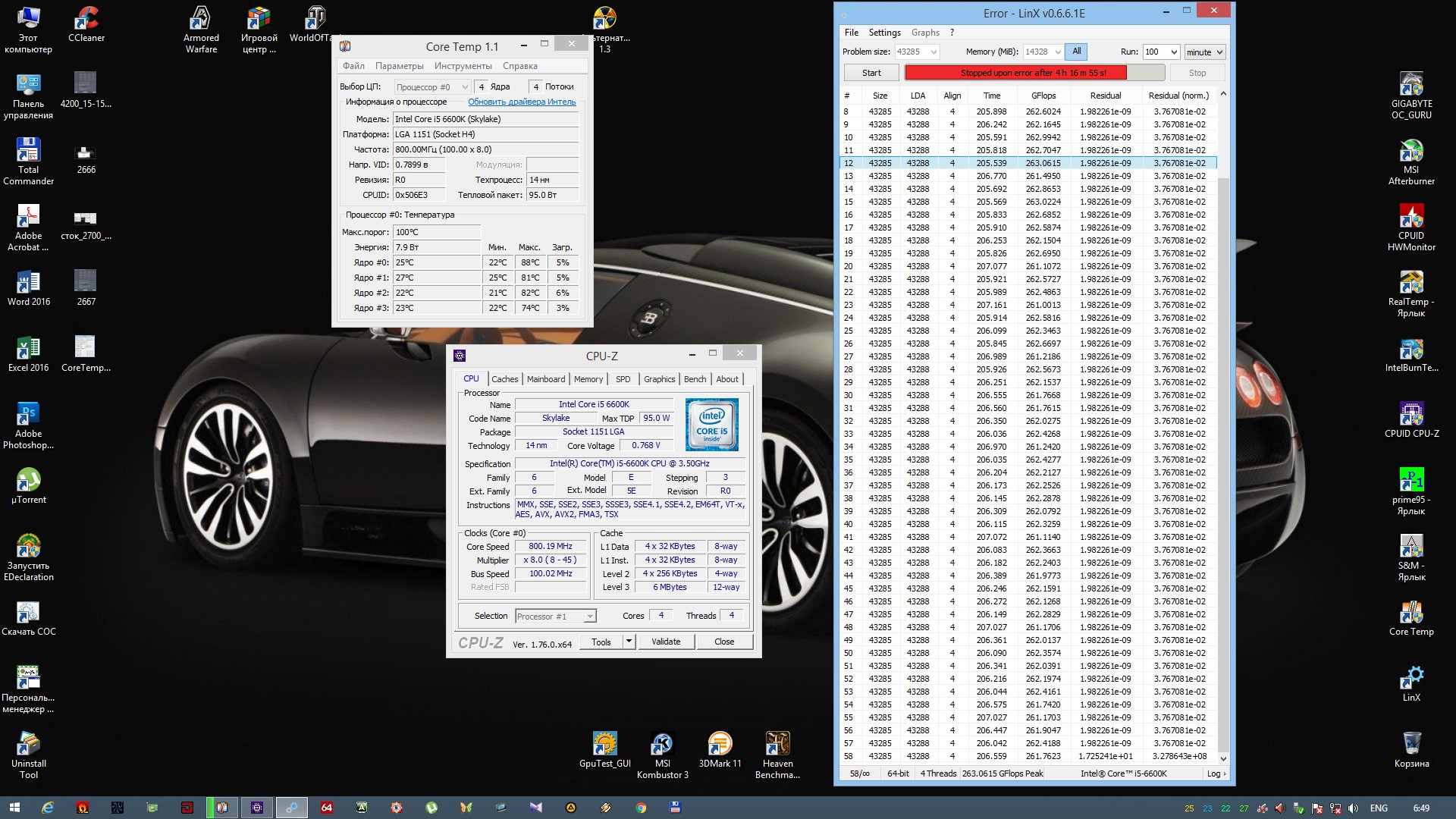Expand Problem size dropdown in LinX

(934, 52)
